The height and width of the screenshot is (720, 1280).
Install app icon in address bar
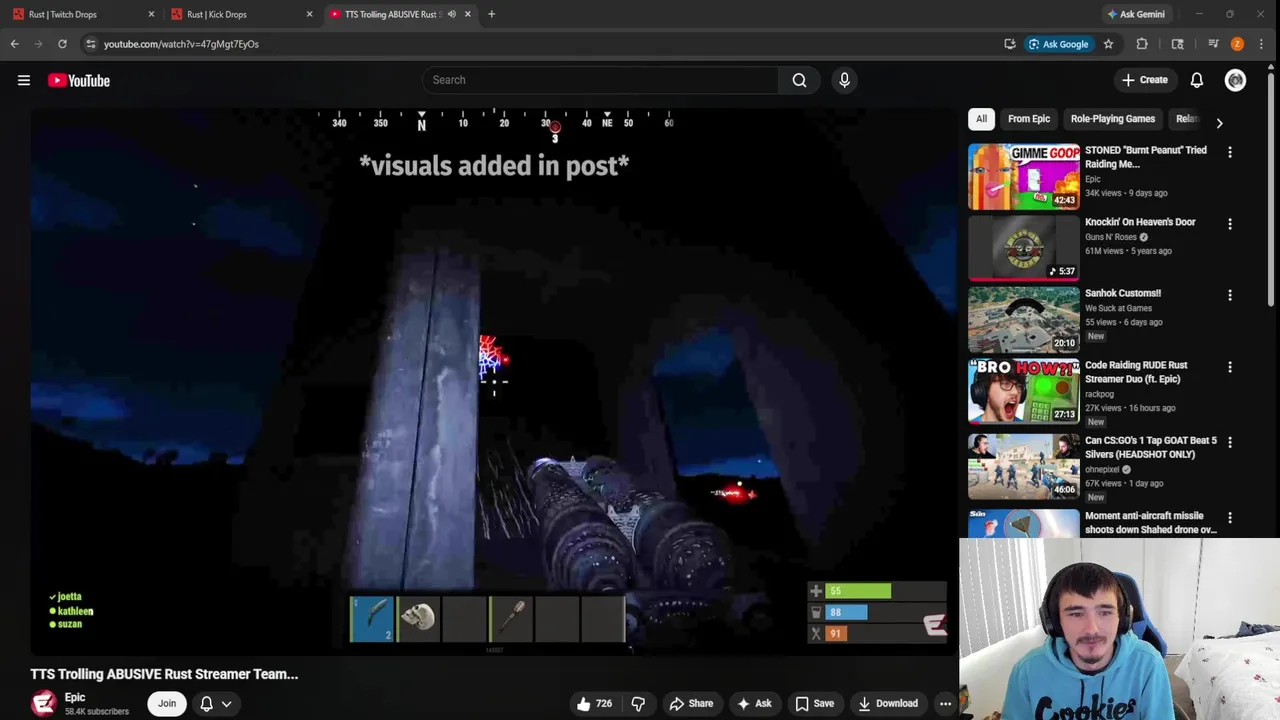point(1010,44)
